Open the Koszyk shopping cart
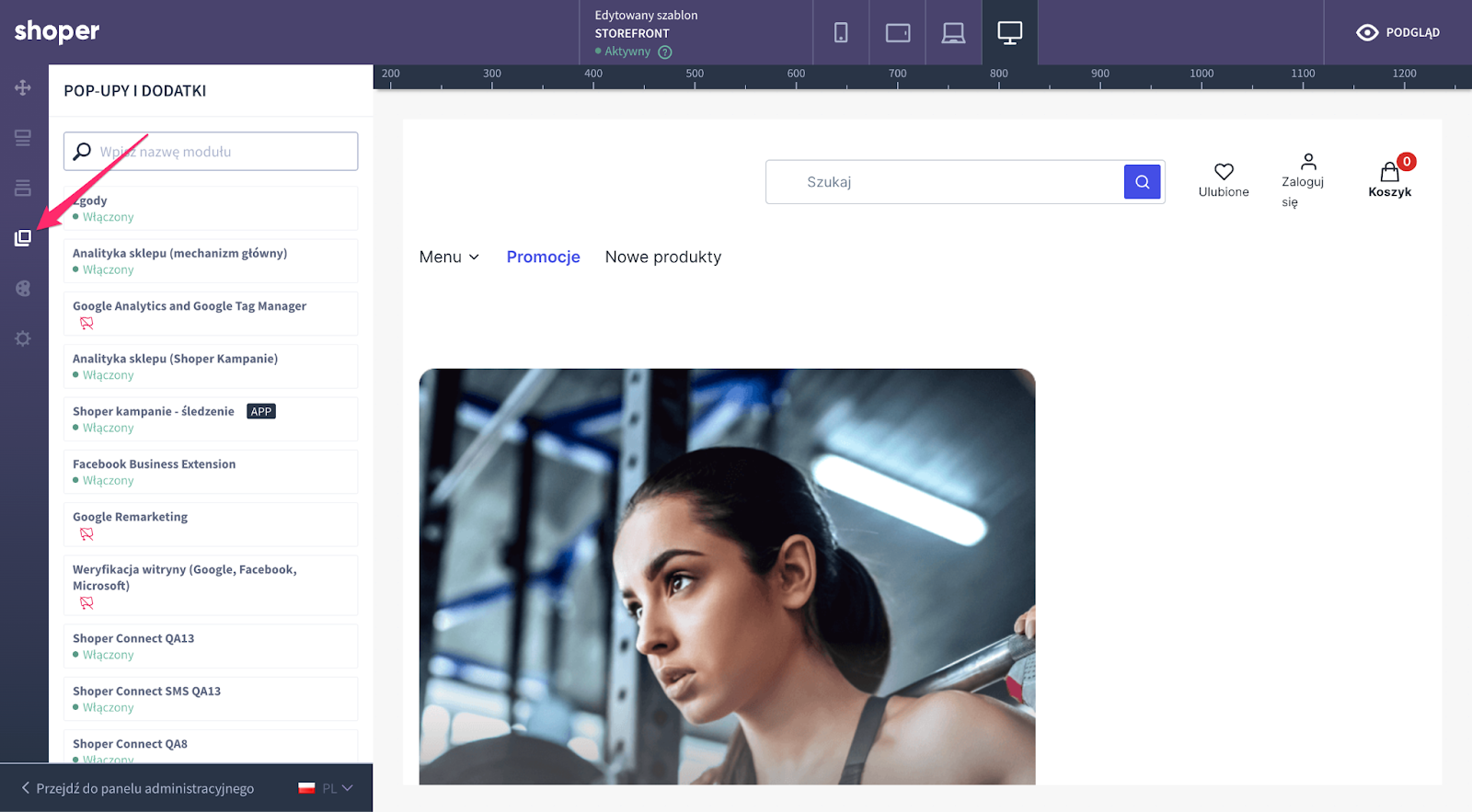Screen dimensions: 1472x812 pos(1389,177)
